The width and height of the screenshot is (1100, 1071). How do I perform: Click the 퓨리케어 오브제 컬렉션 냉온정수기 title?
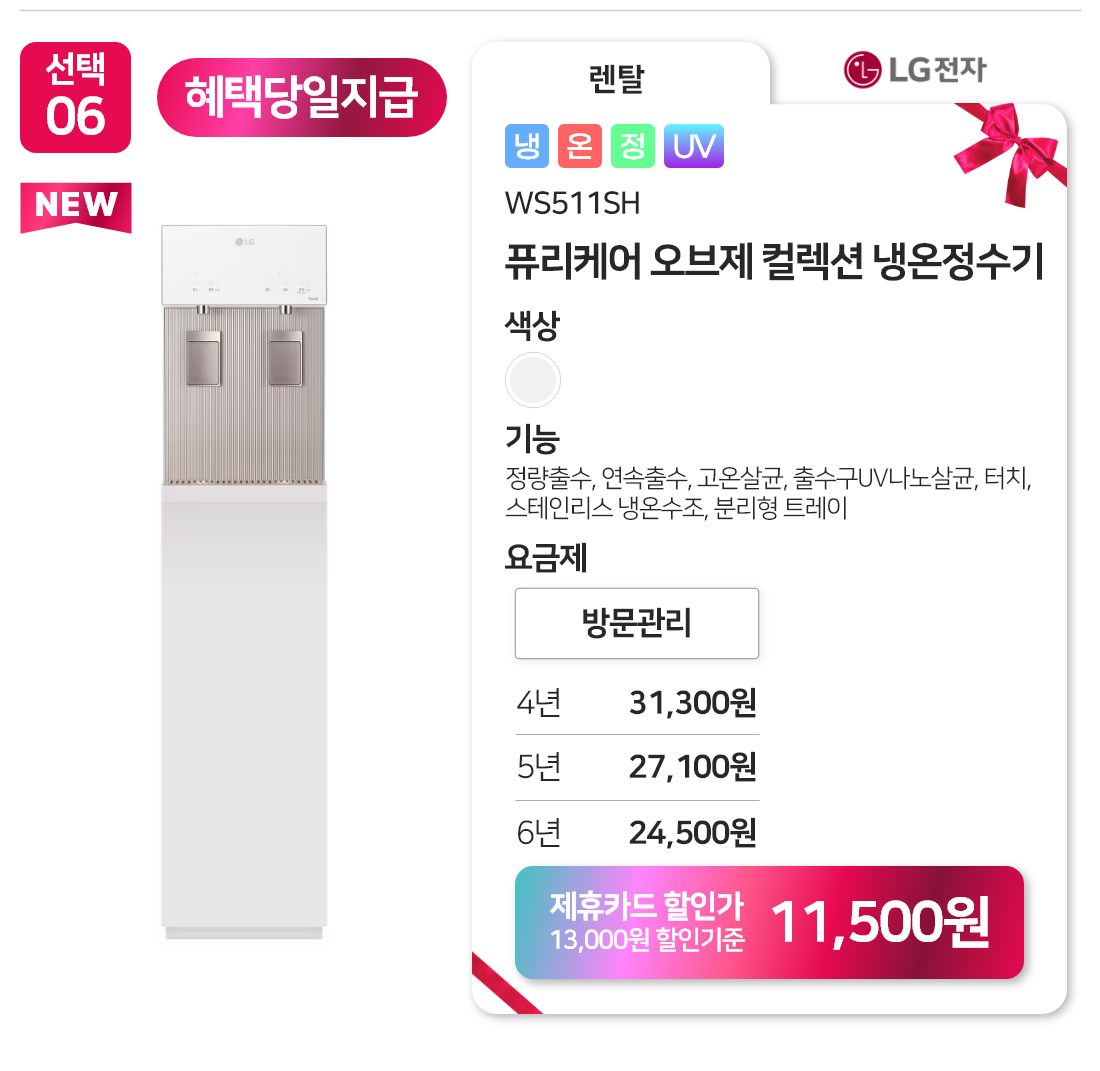[x=775, y=263]
